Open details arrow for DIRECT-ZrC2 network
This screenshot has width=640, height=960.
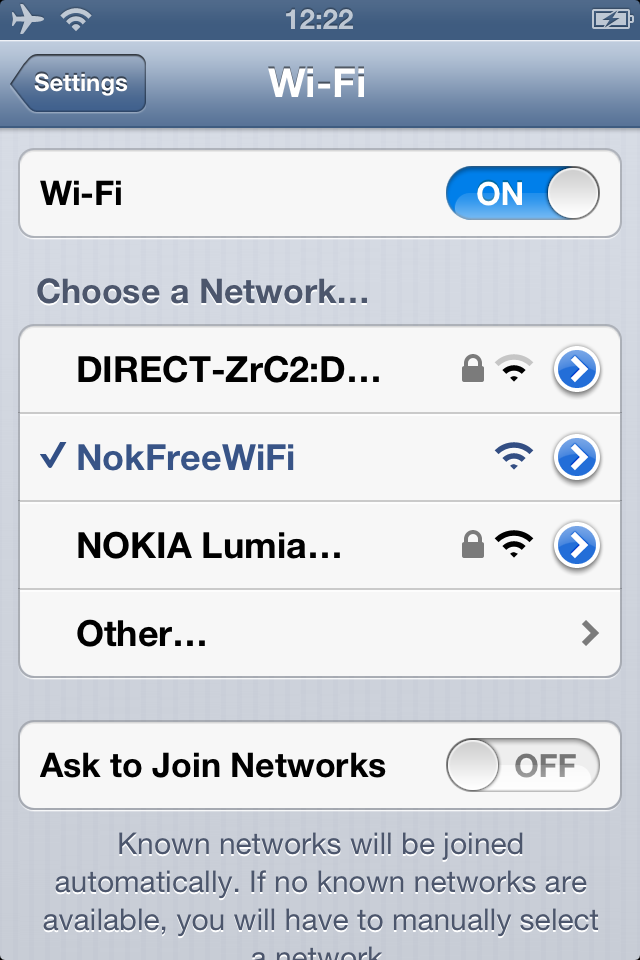click(x=576, y=369)
